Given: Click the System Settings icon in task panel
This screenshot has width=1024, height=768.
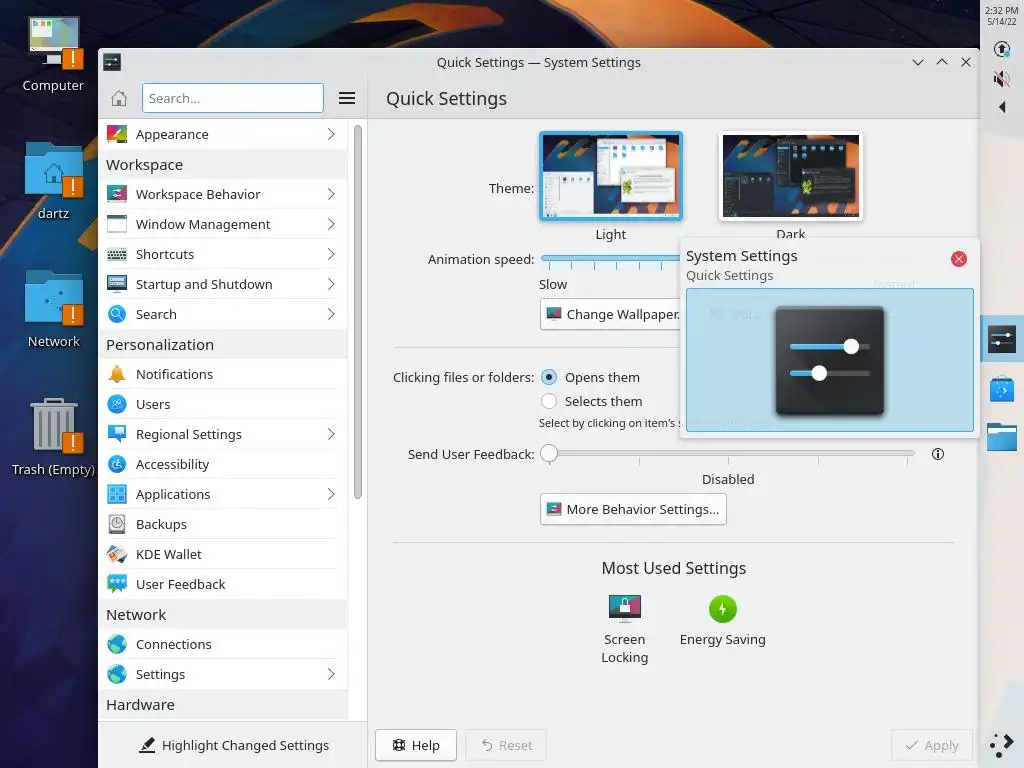Looking at the screenshot, I should click(x=1002, y=339).
